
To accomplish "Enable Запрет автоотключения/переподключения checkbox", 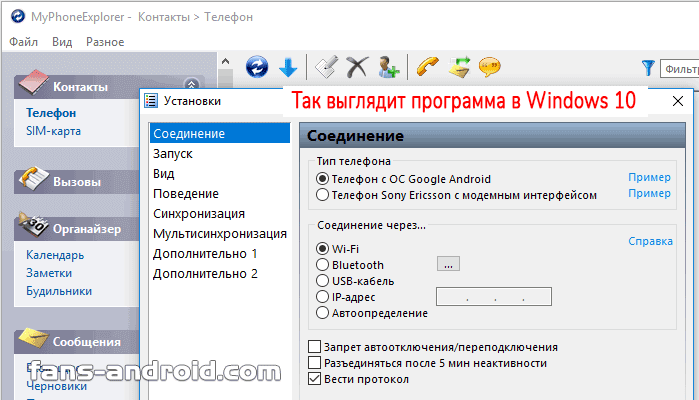I will tap(314, 346).
